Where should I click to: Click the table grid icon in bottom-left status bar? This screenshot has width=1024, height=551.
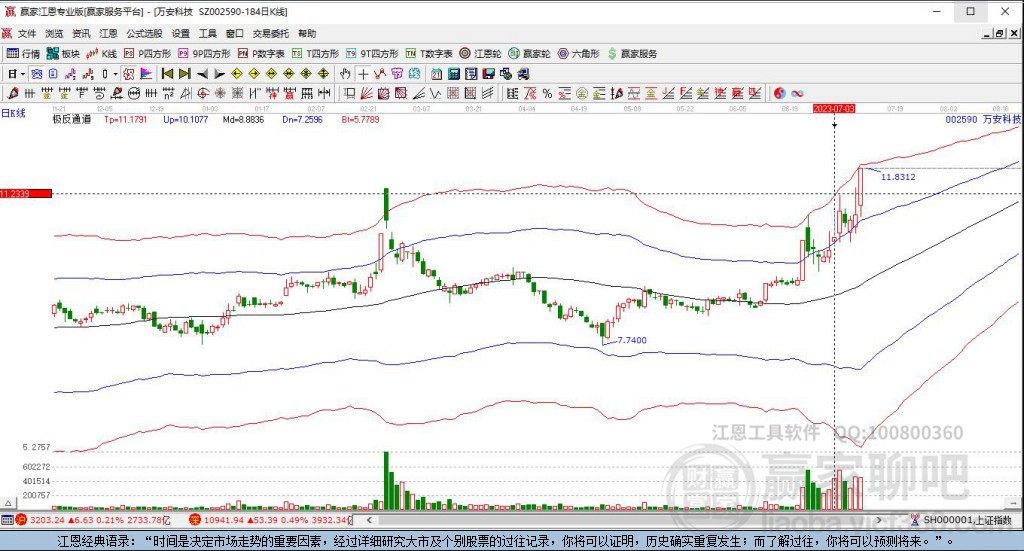tap(7, 520)
